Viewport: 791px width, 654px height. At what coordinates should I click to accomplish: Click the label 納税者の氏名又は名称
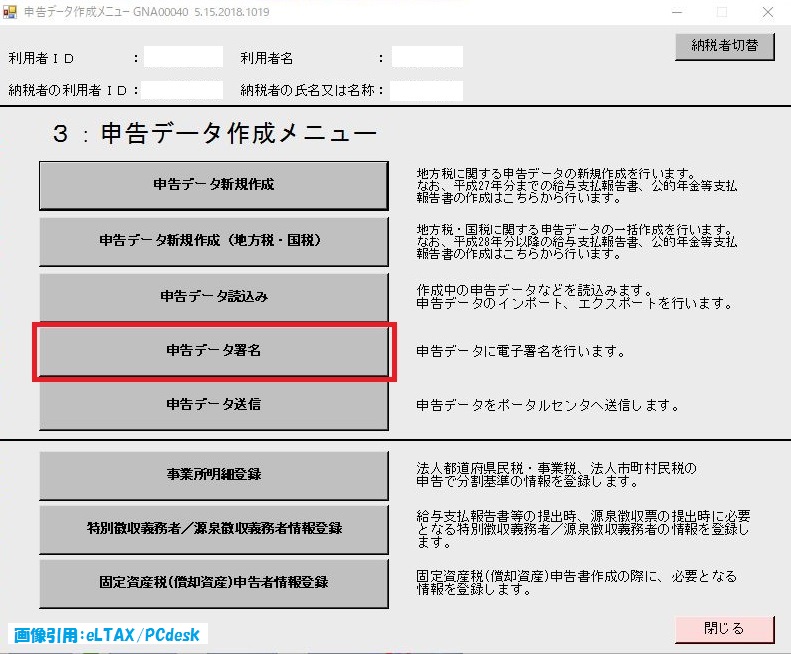coord(307,90)
